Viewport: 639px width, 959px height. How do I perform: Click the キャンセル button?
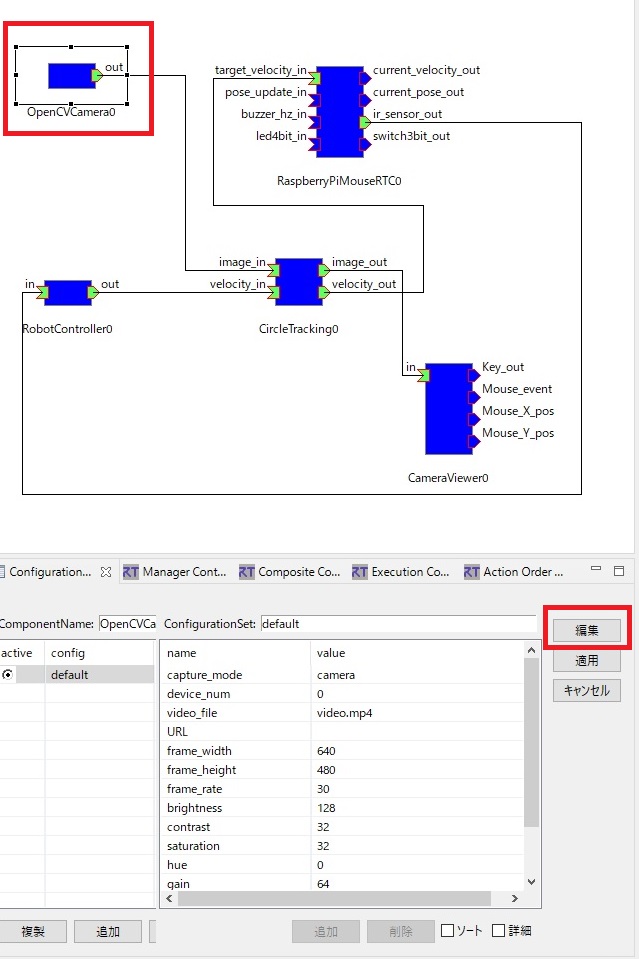pos(586,691)
